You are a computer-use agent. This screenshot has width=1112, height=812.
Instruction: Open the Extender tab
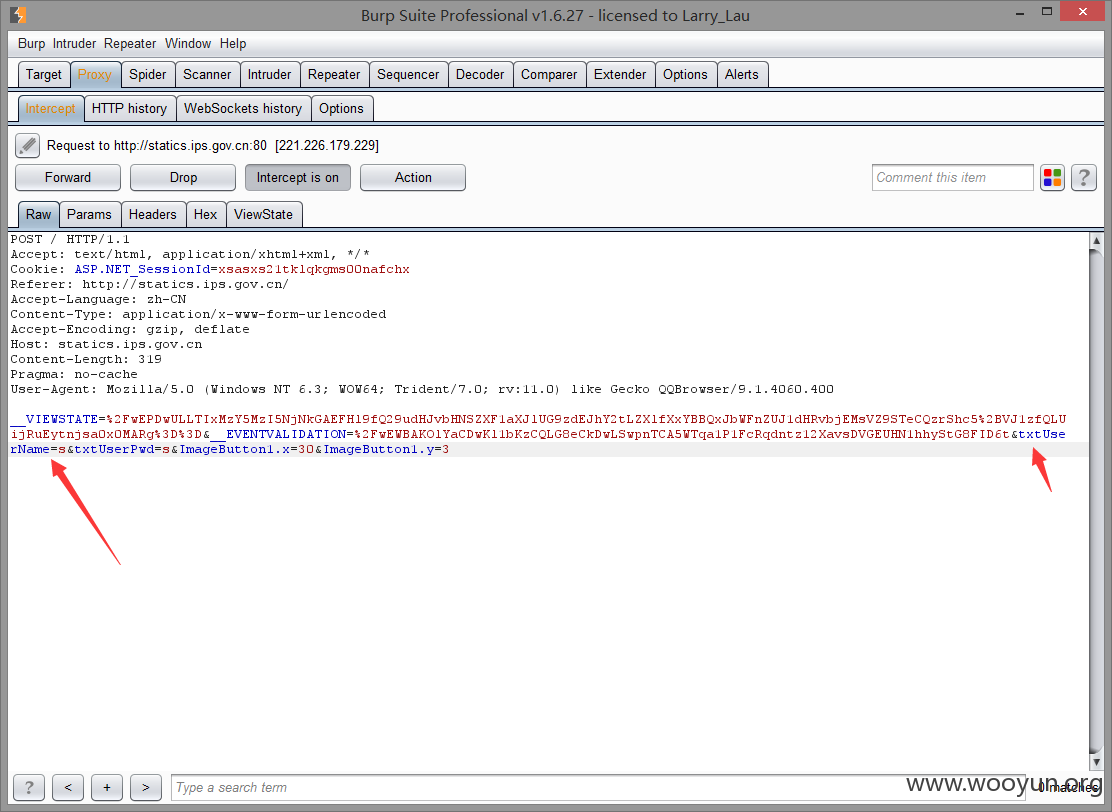(620, 74)
